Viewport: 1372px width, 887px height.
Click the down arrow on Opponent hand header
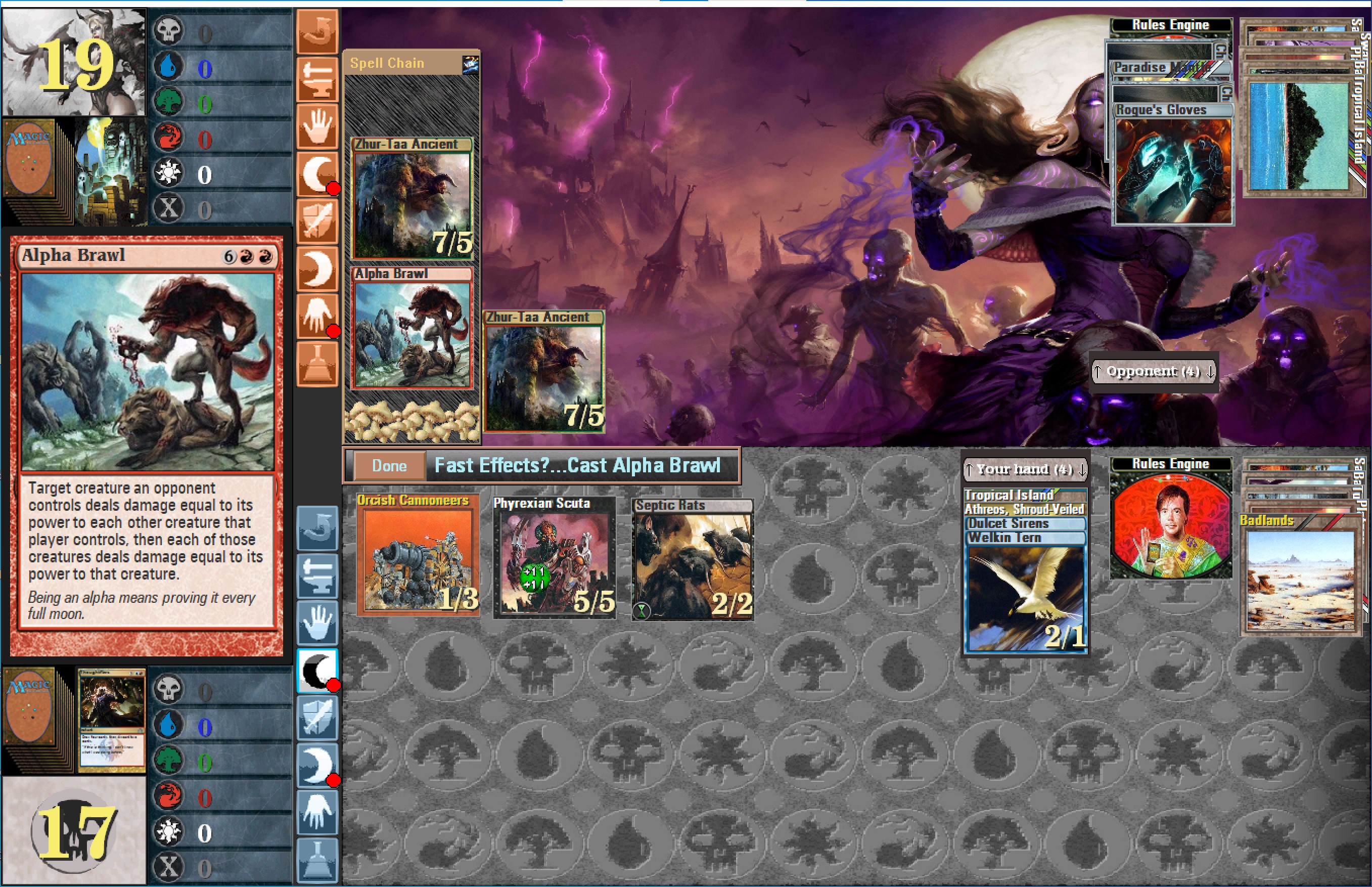tap(1210, 372)
